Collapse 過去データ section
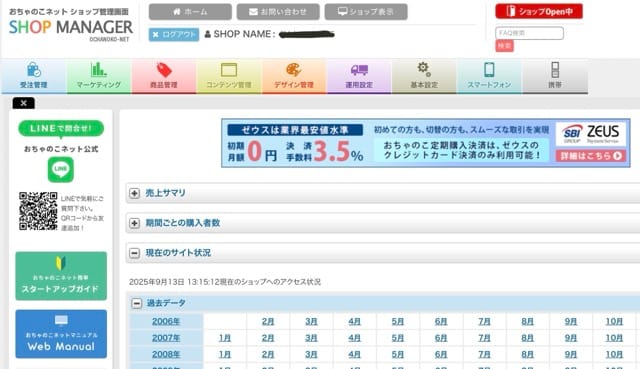Viewport: 640px width, 369px height. (137, 303)
